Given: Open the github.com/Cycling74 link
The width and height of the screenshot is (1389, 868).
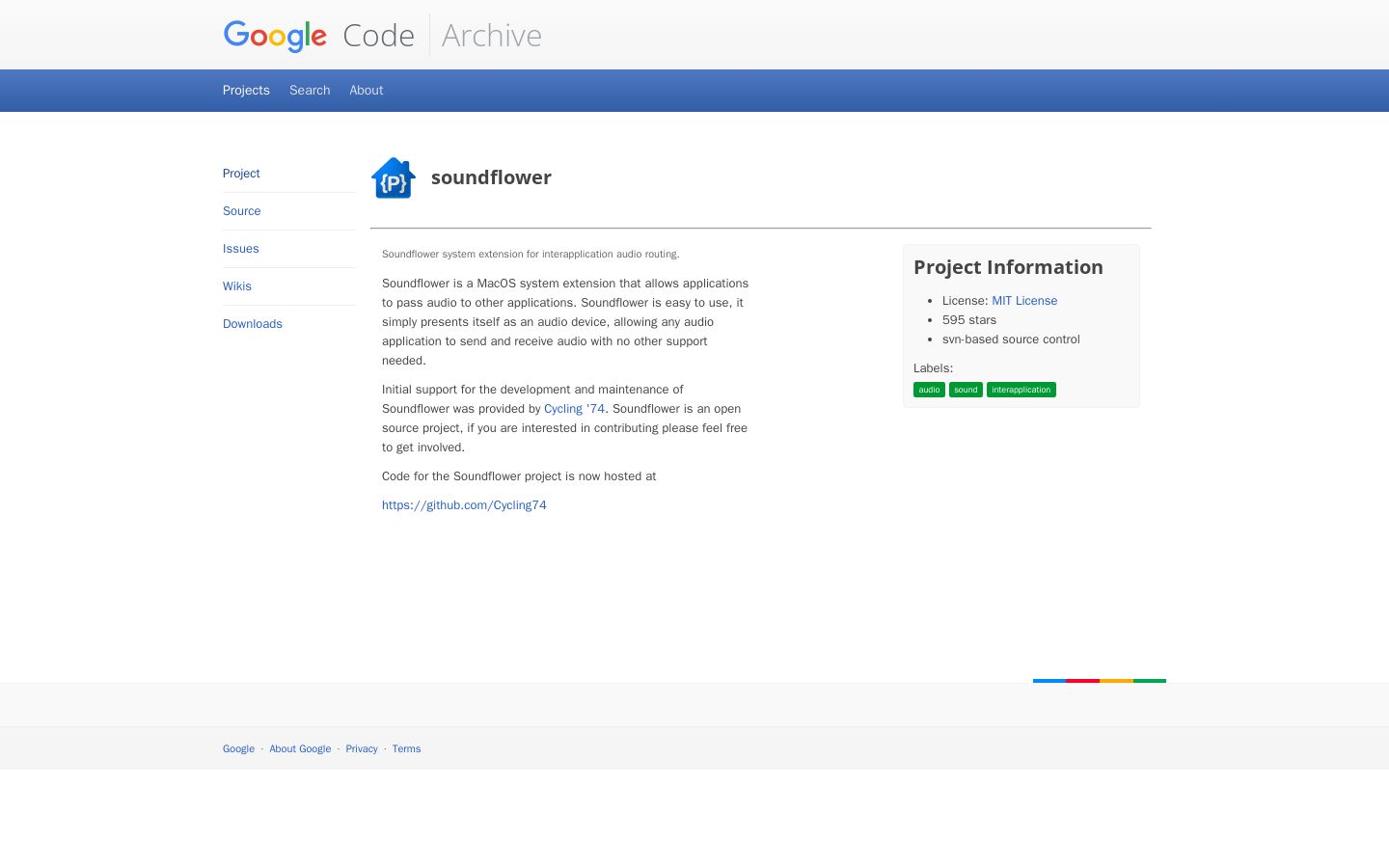Looking at the screenshot, I should 464,505.
